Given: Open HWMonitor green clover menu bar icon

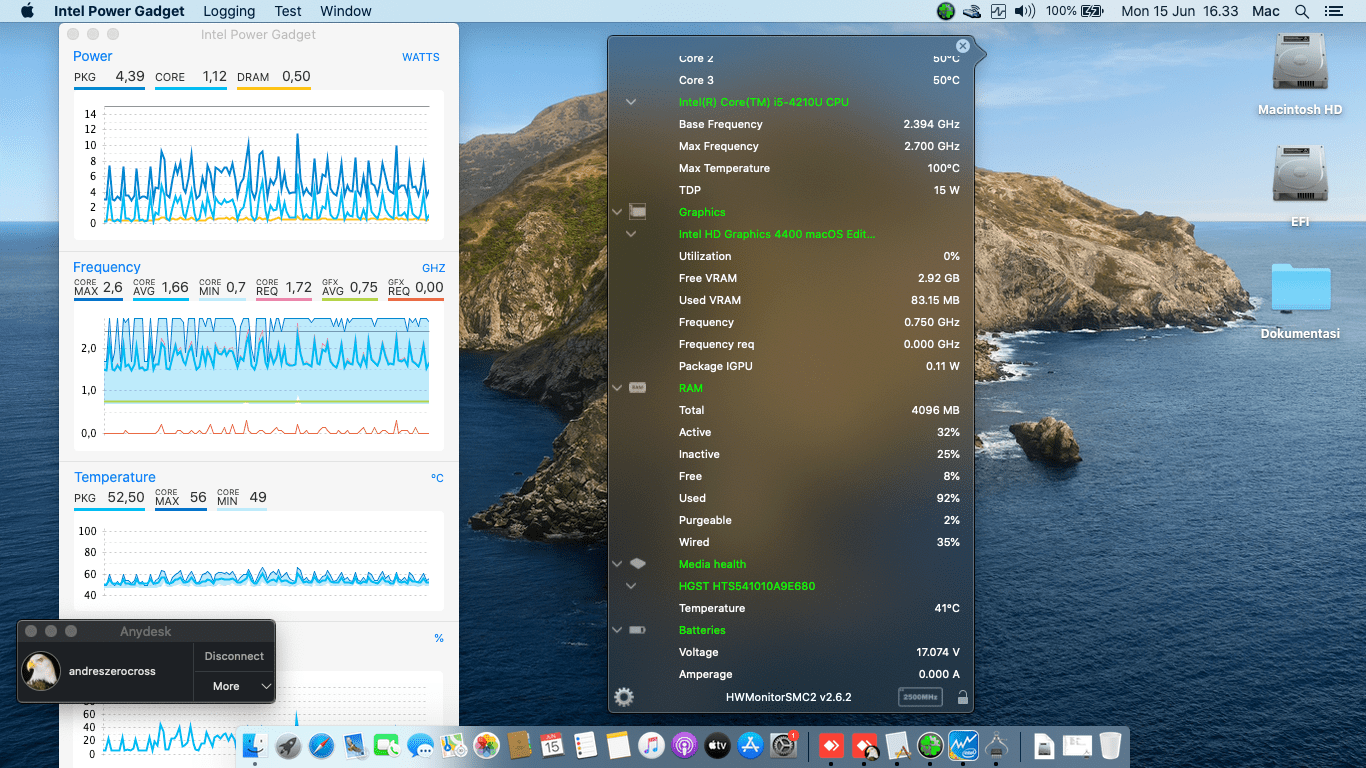Looking at the screenshot, I should pos(946,11).
